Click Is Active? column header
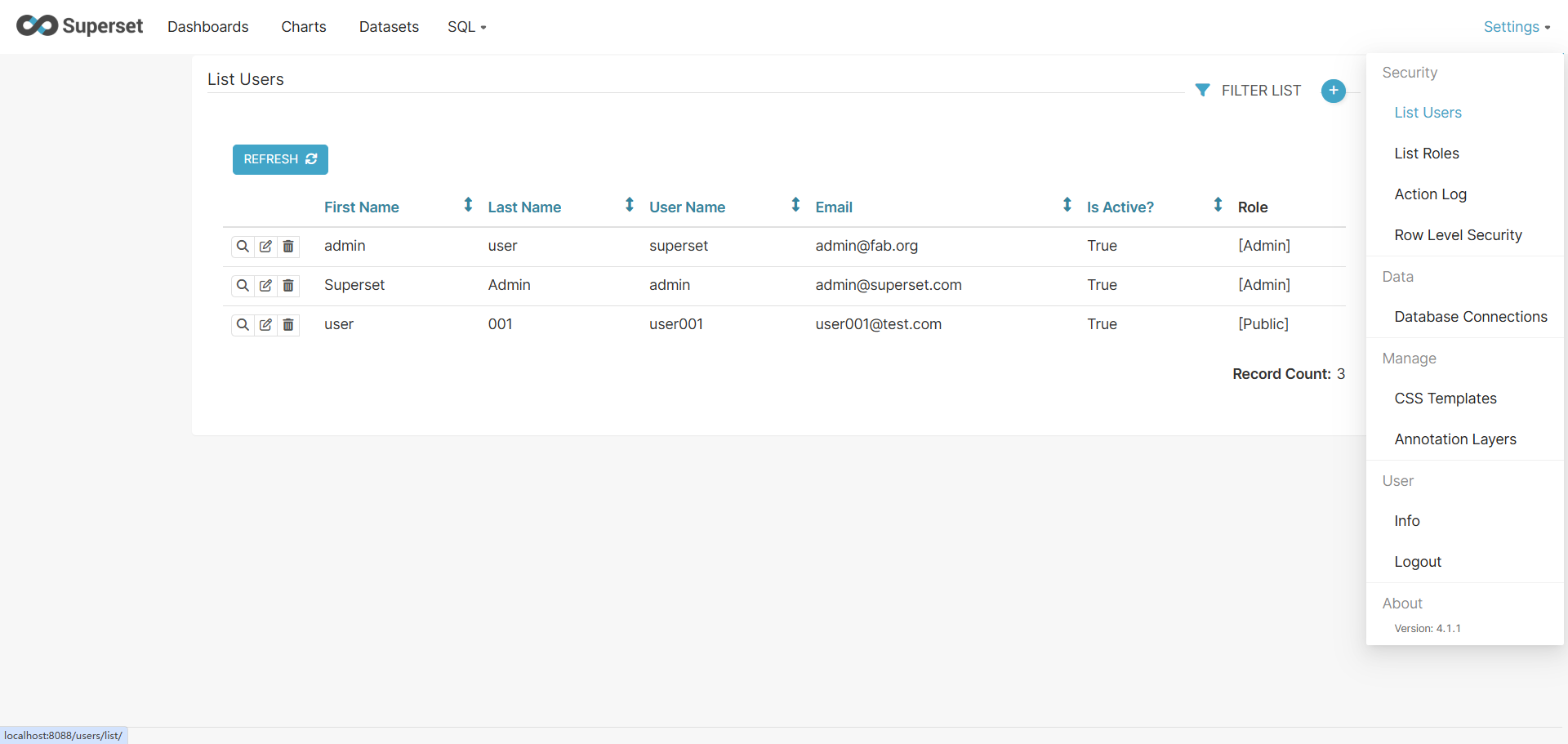The image size is (1568, 744). tap(1120, 207)
